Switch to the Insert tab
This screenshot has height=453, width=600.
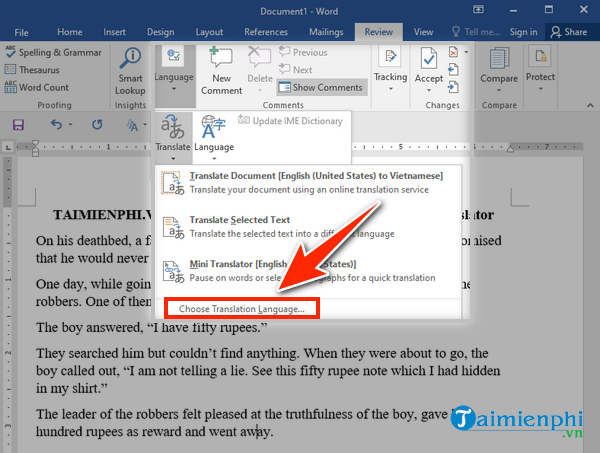coord(114,32)
